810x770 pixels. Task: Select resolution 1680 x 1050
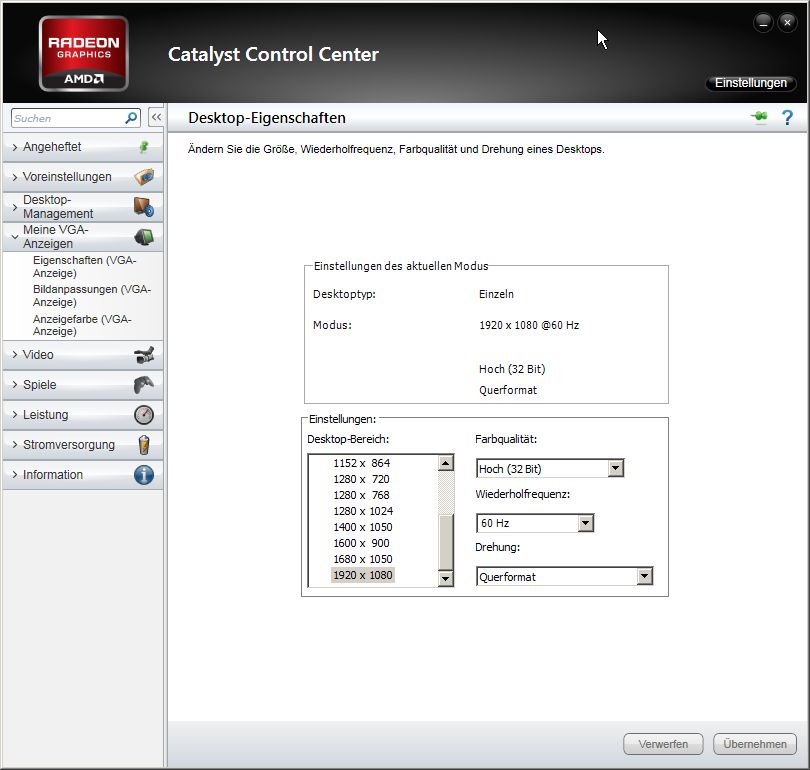363,559
